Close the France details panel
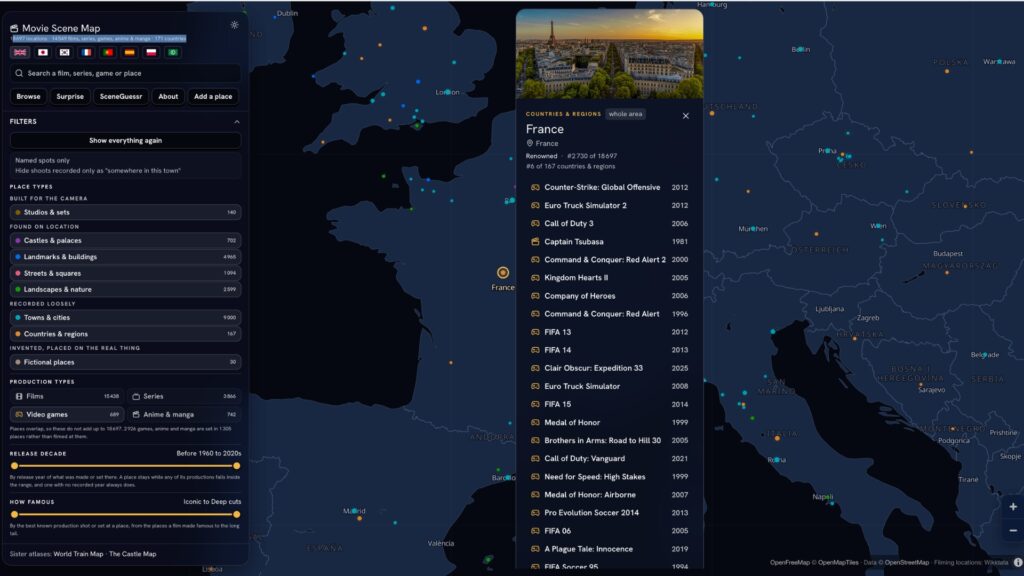This screenshot has width=1024, height=576. 686,116
